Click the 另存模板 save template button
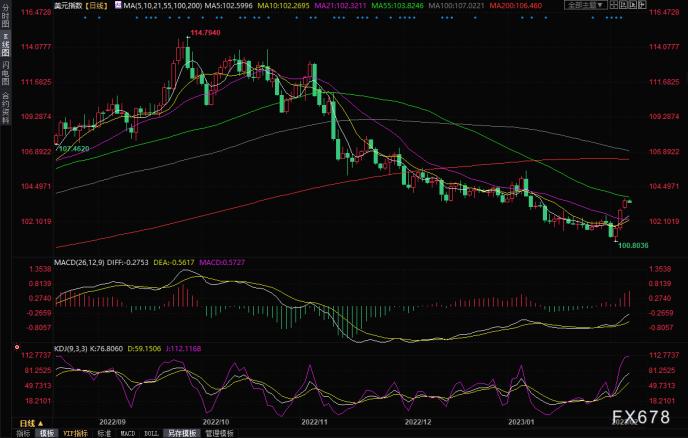The width and height of the screenshot is (688, 438). click(182, 433)
